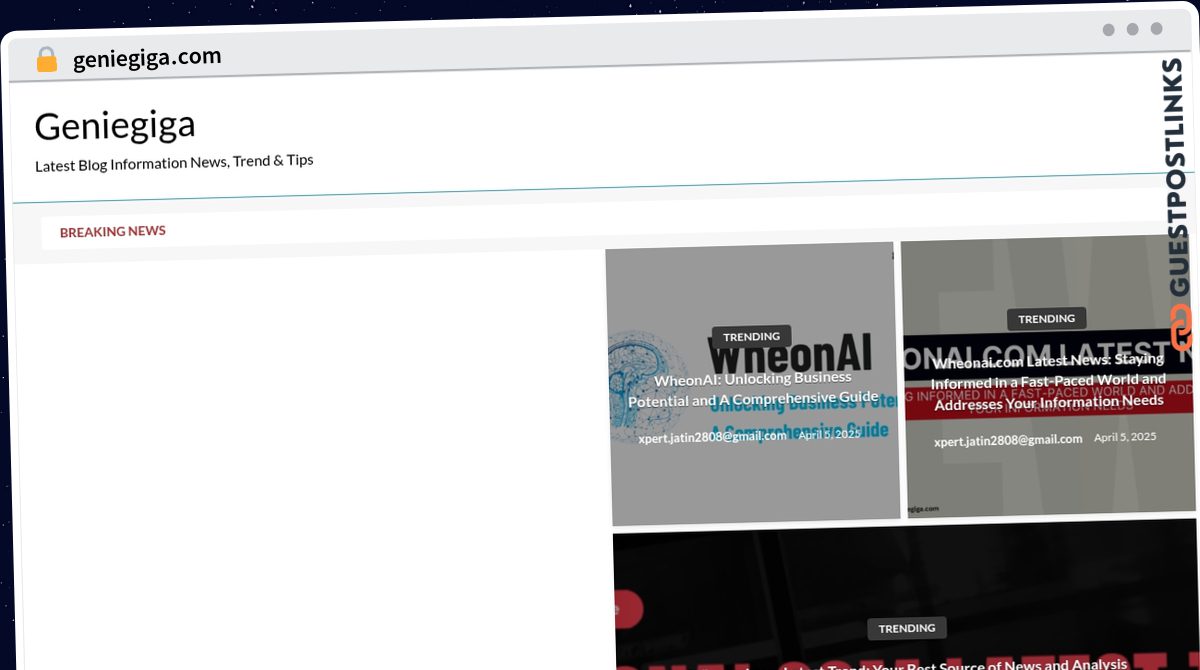This screenshot has width=1200, height=670.
Task: Click TRENDING badge on WheonAI Comprehensive Guide card
Action: pyautogui.click(x=751, y=337)
